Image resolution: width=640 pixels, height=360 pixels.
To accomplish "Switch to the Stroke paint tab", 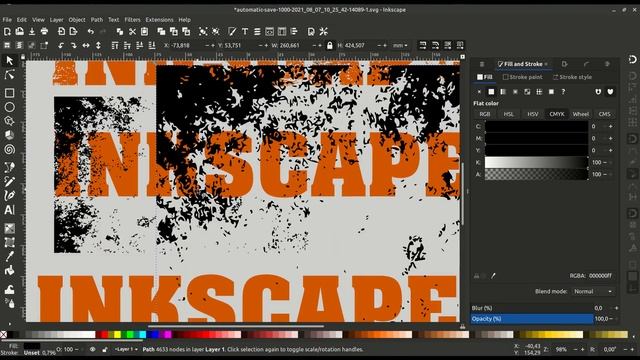I will pos(523,77).
